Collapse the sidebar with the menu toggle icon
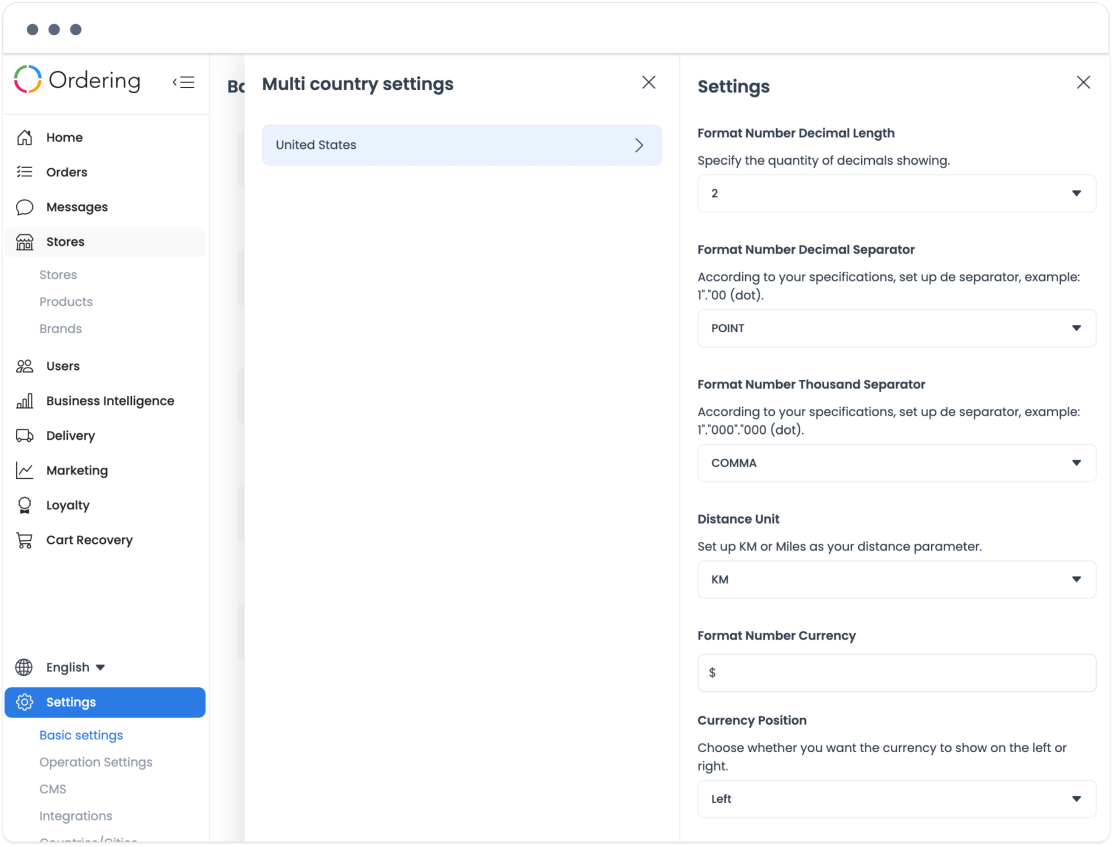1113x847 pixels. coord(183,82)
